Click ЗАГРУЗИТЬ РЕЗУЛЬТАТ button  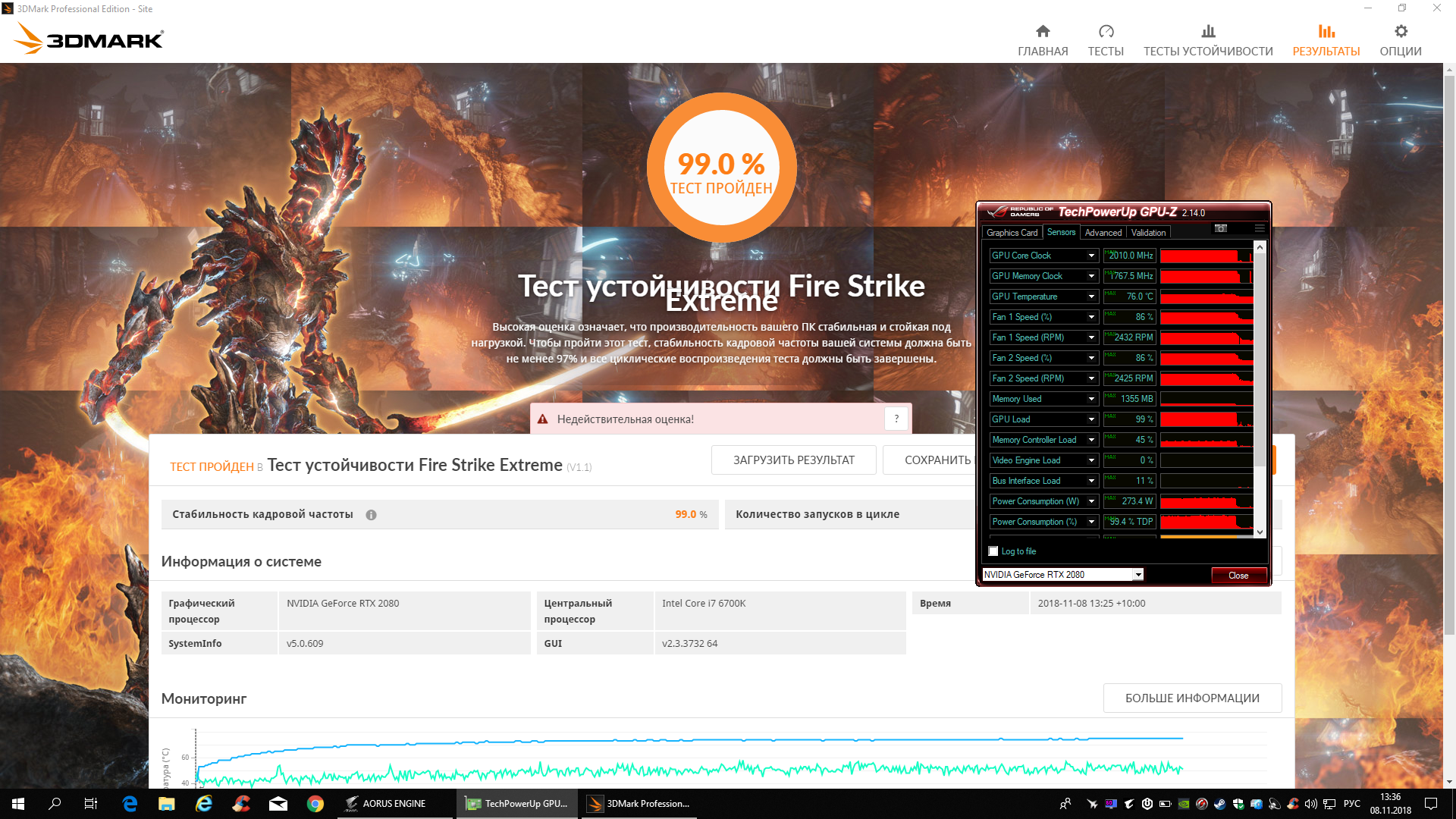pyautogui.click(x=793, y=460)
